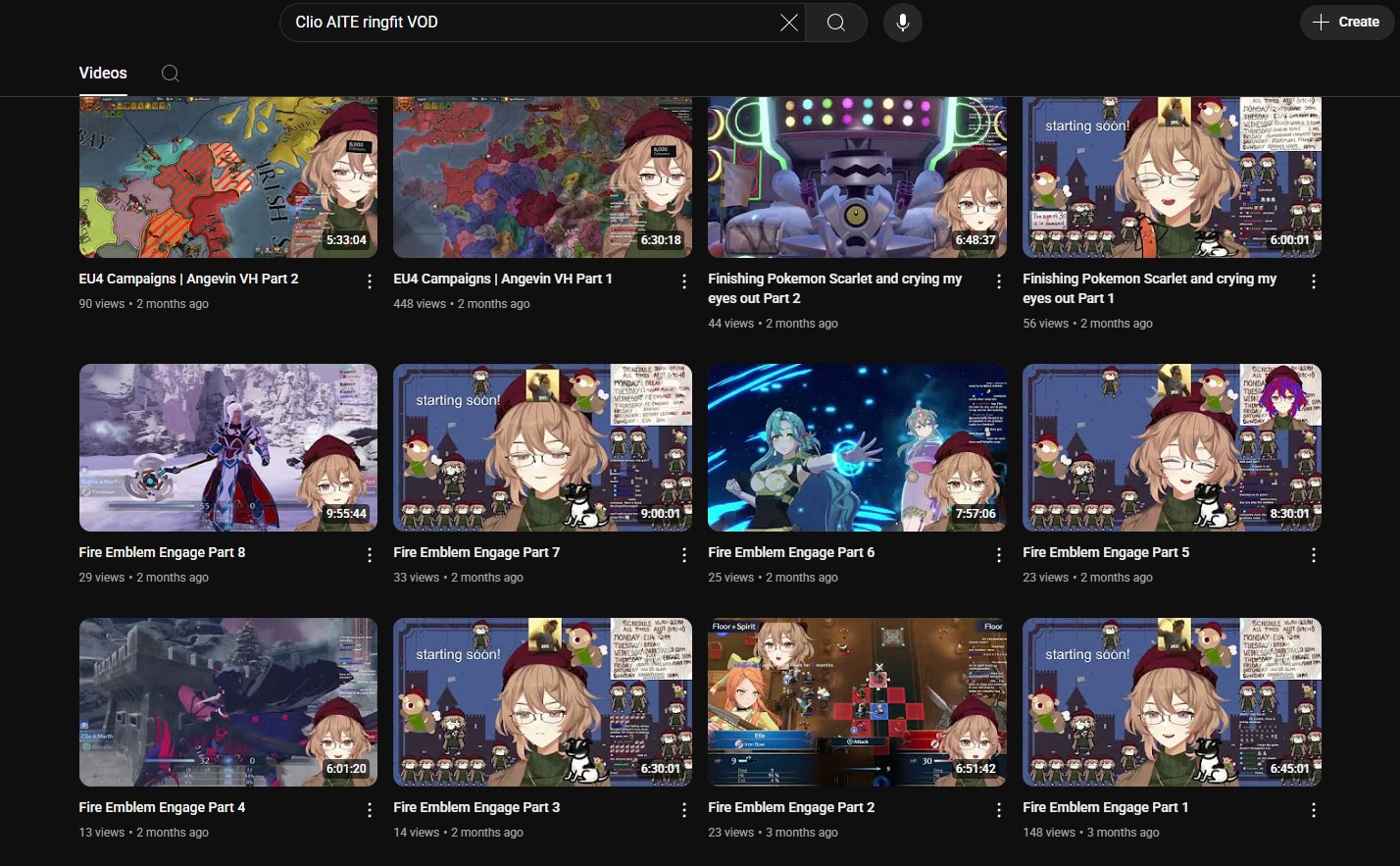Screen dimensions: 1400x866
Task: Open the Create menu
Action: 1347,22
